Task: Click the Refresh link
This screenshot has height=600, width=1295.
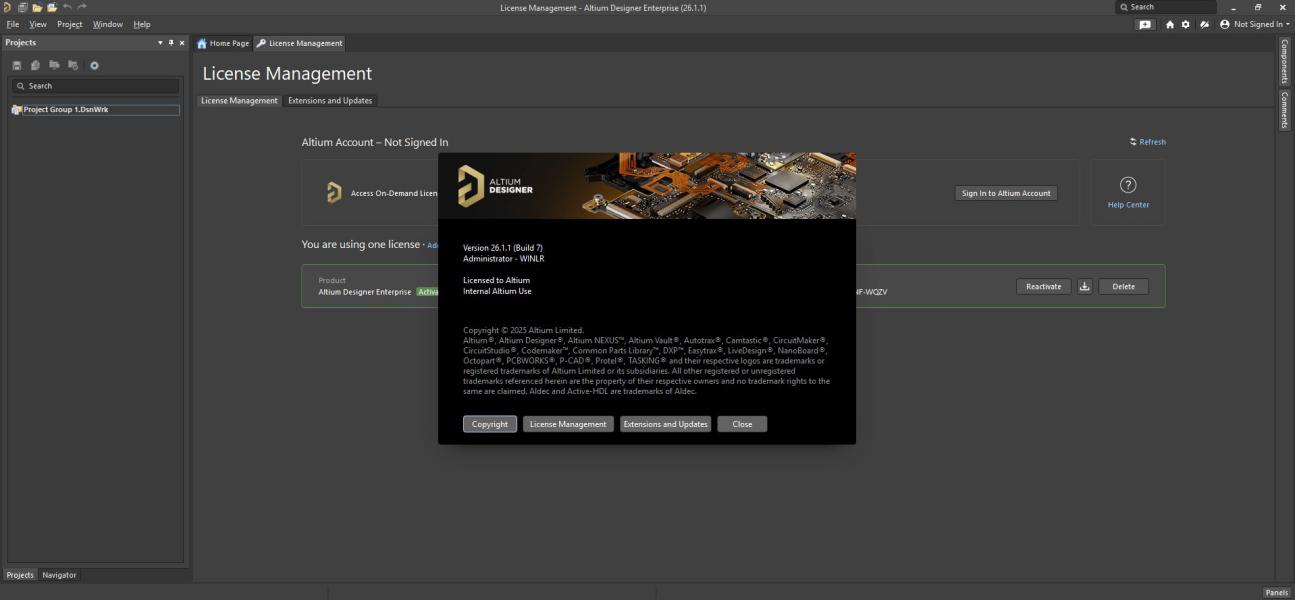Action: click(x=1148, y=142)
